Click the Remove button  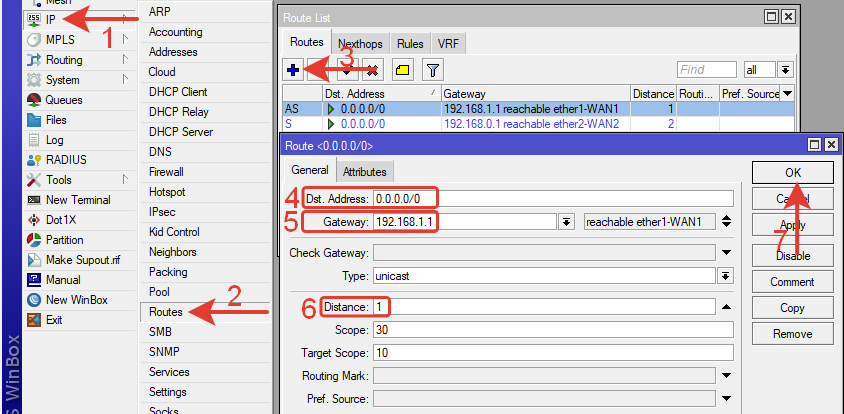click(793, 334)
